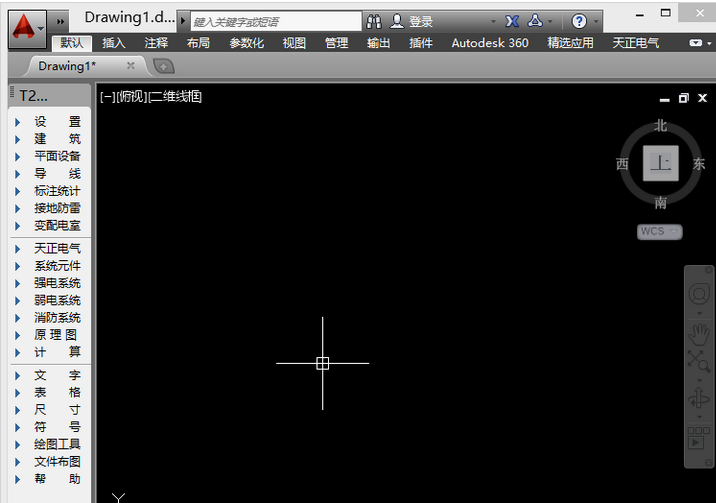Switch to the 默认 ribbon tab
The image size is (716, 503).
tap(72, 43)
